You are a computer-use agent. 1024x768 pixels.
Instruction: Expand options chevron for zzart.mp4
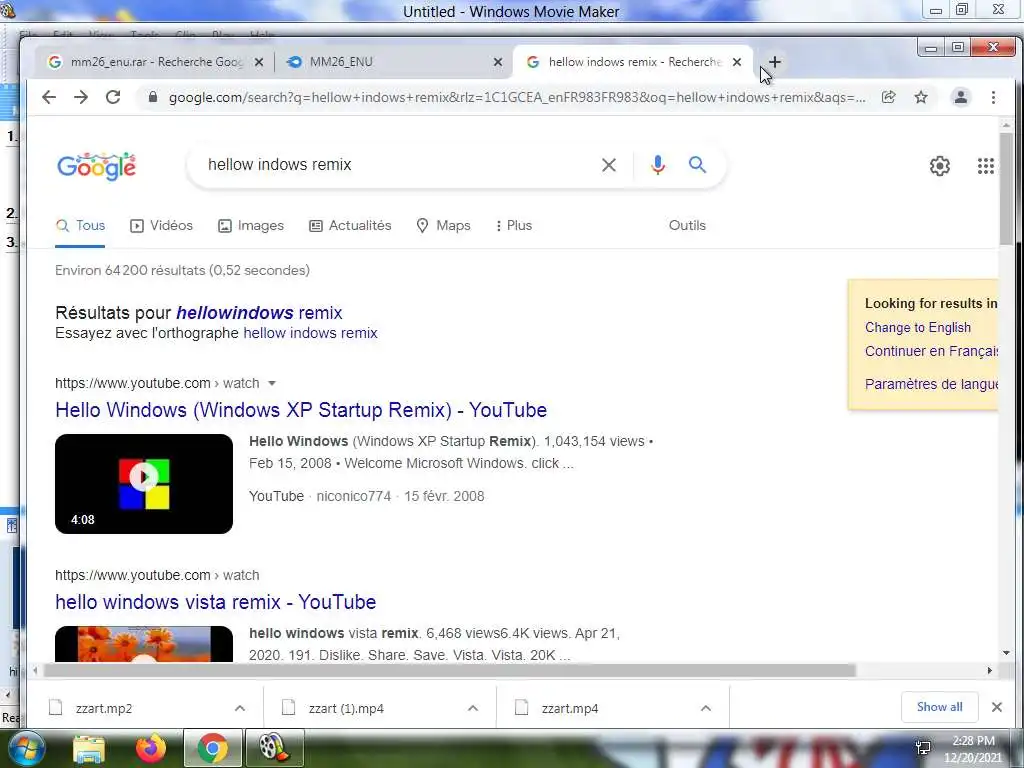coord(705,709)
